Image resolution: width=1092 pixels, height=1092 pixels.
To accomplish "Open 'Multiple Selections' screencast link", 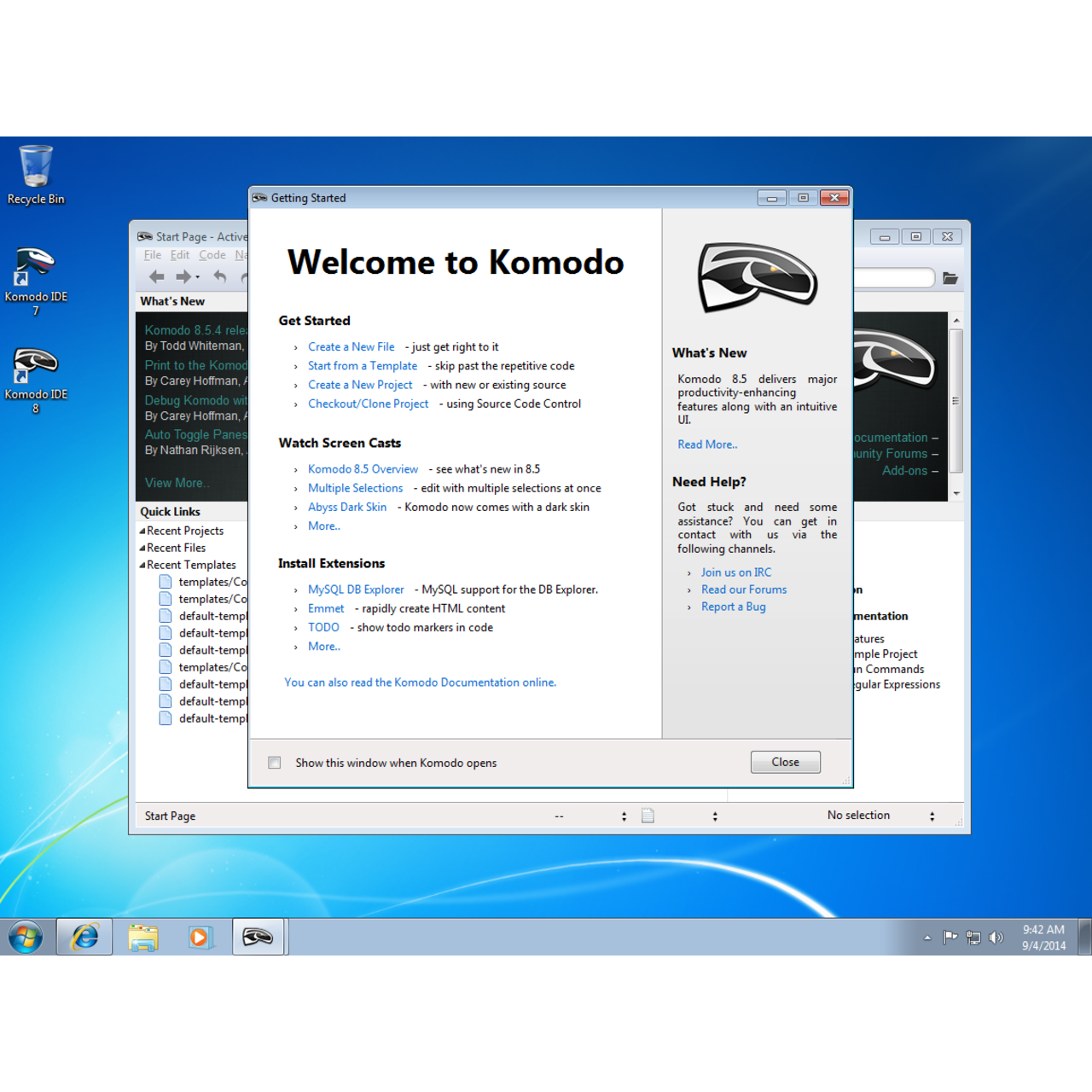I will coord(356,488).
